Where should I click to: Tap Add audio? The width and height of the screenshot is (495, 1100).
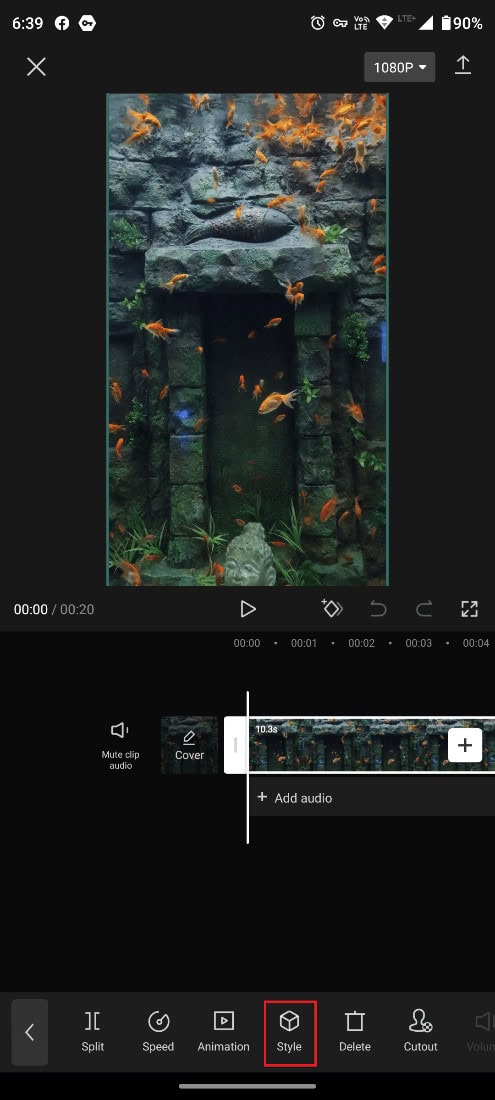pos(294,798)
